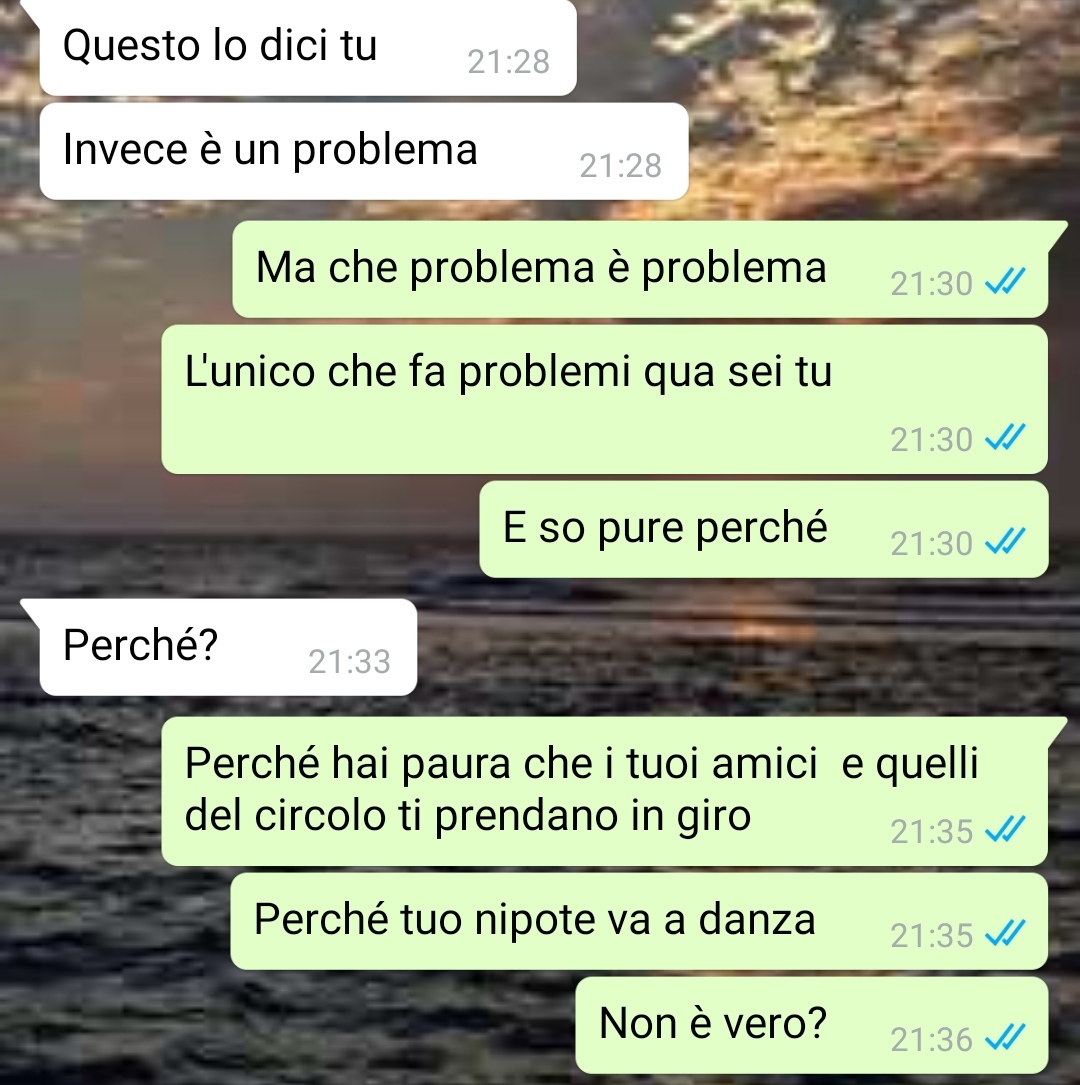Click blue double-check beside 'va a danza' message
The image size is (1080, 1085).
(x=1005, y=934)
